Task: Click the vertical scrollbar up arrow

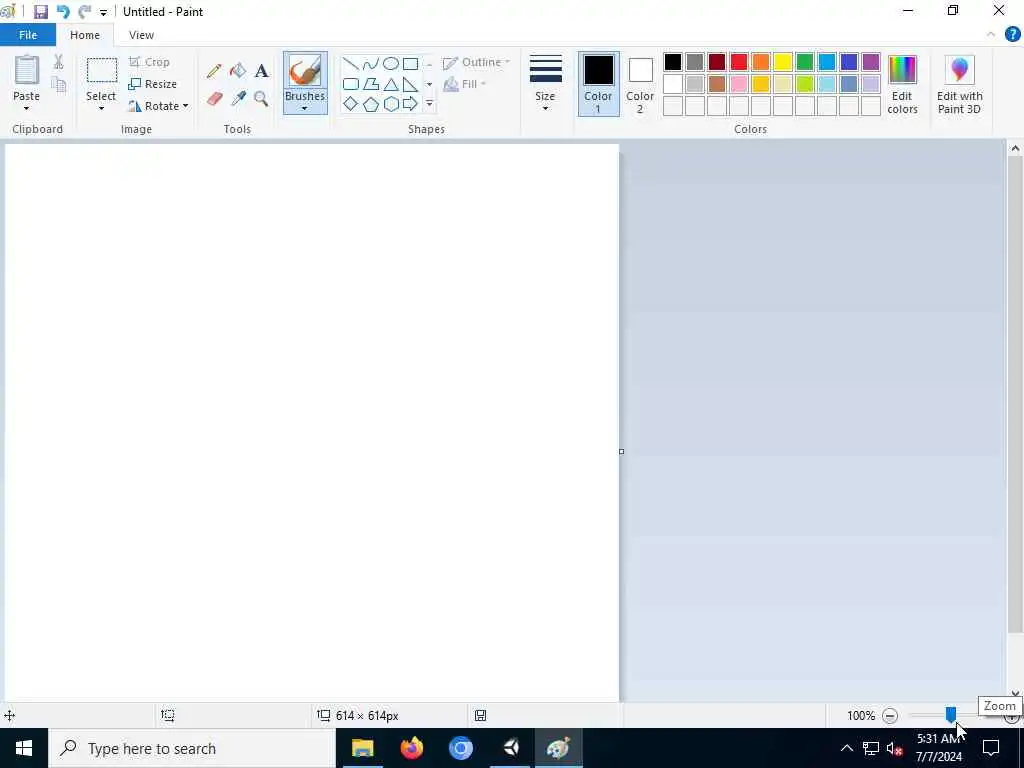Action: coord(1015,149)
